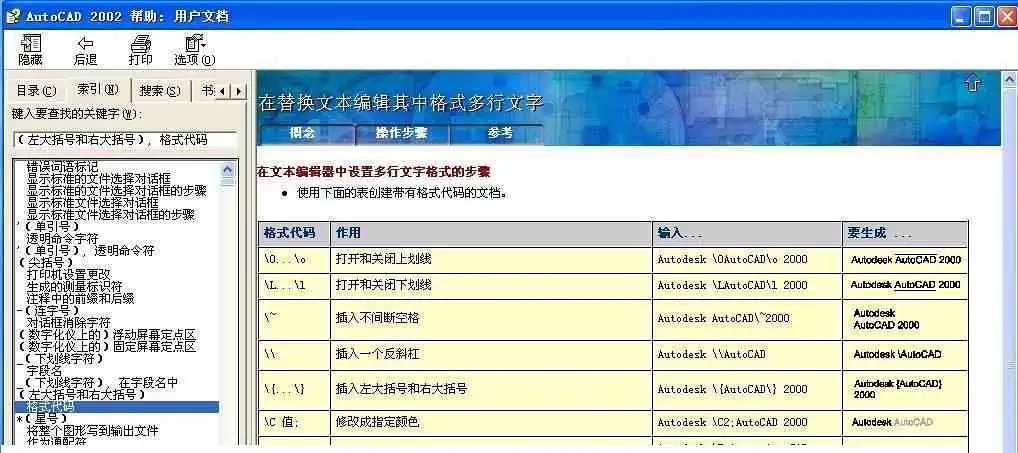The image size is (1018, 453).
Task: Click the index list scrollbar up arrow
Action: pyautogui.click(x=228, y=166)
